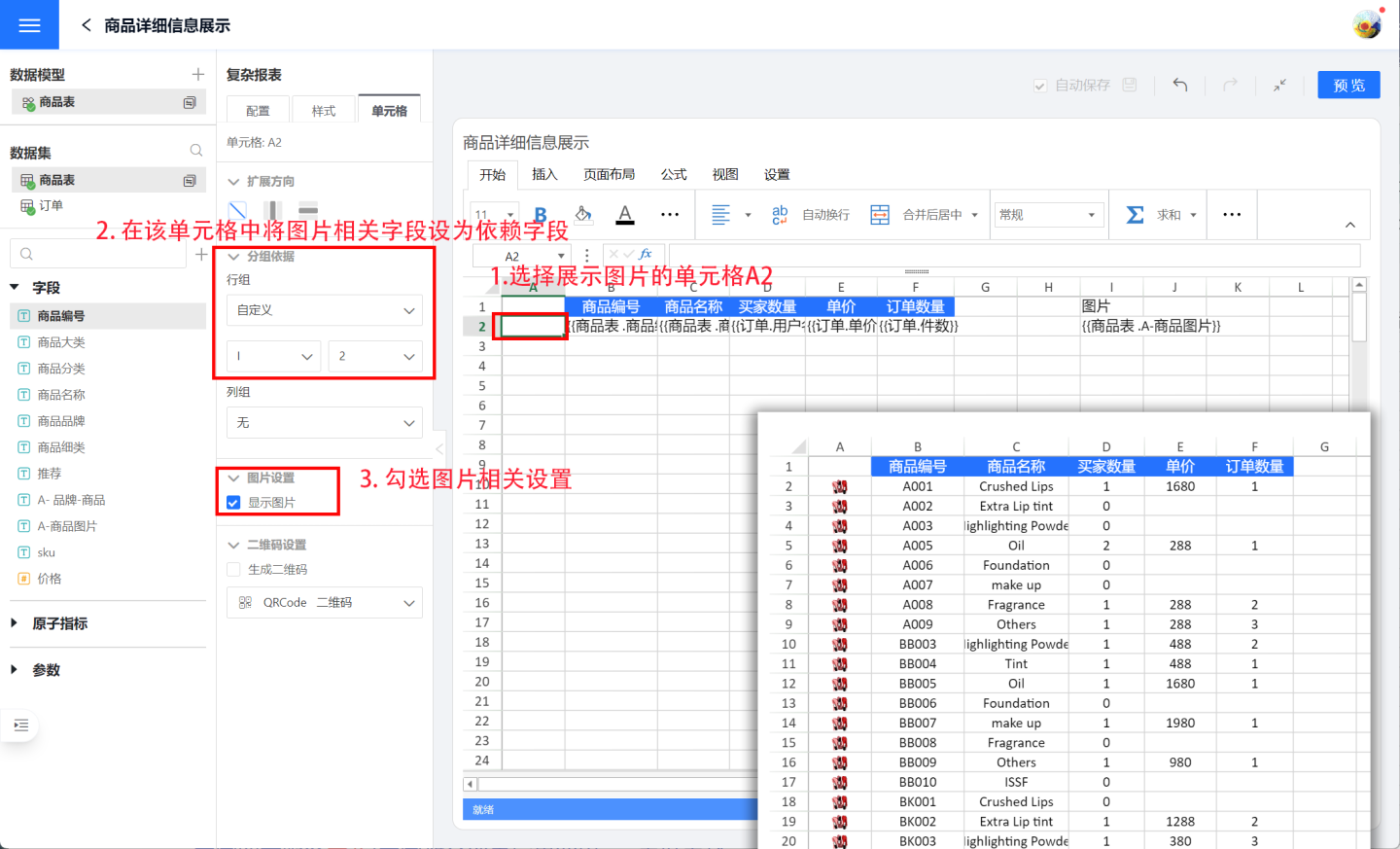This screenshot has width=1400, height=849.
Task: Click the 求和 sigma icon
Action: point(1135,215)
